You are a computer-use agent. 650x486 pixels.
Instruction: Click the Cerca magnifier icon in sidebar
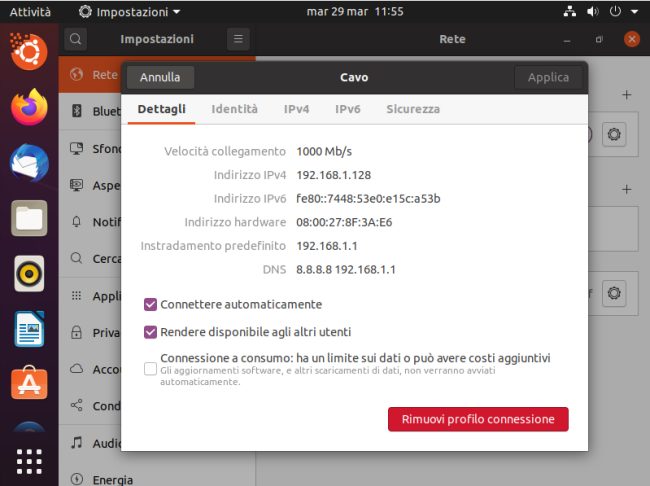pos(77,258)
